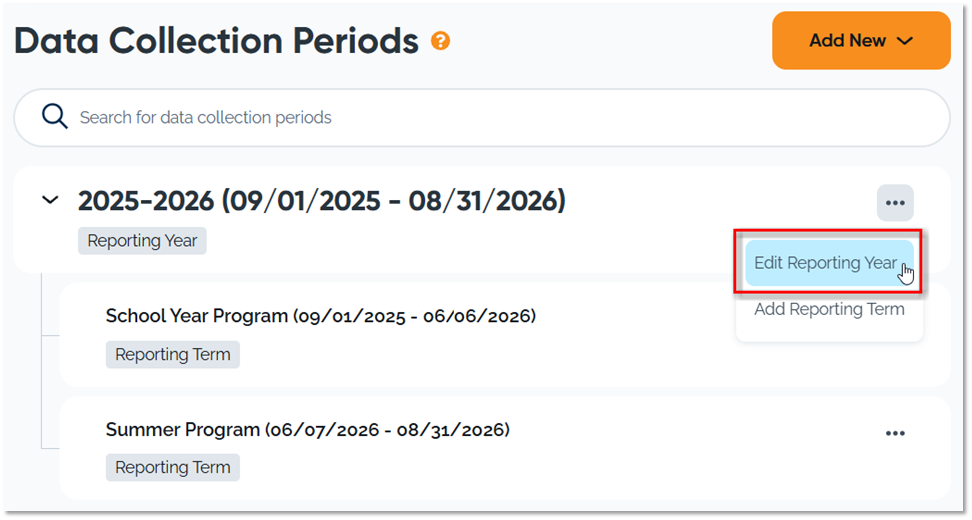This screenshot has height=520, width=972.
Task: Click the orange help question mark icon
Action: [440, 41]
